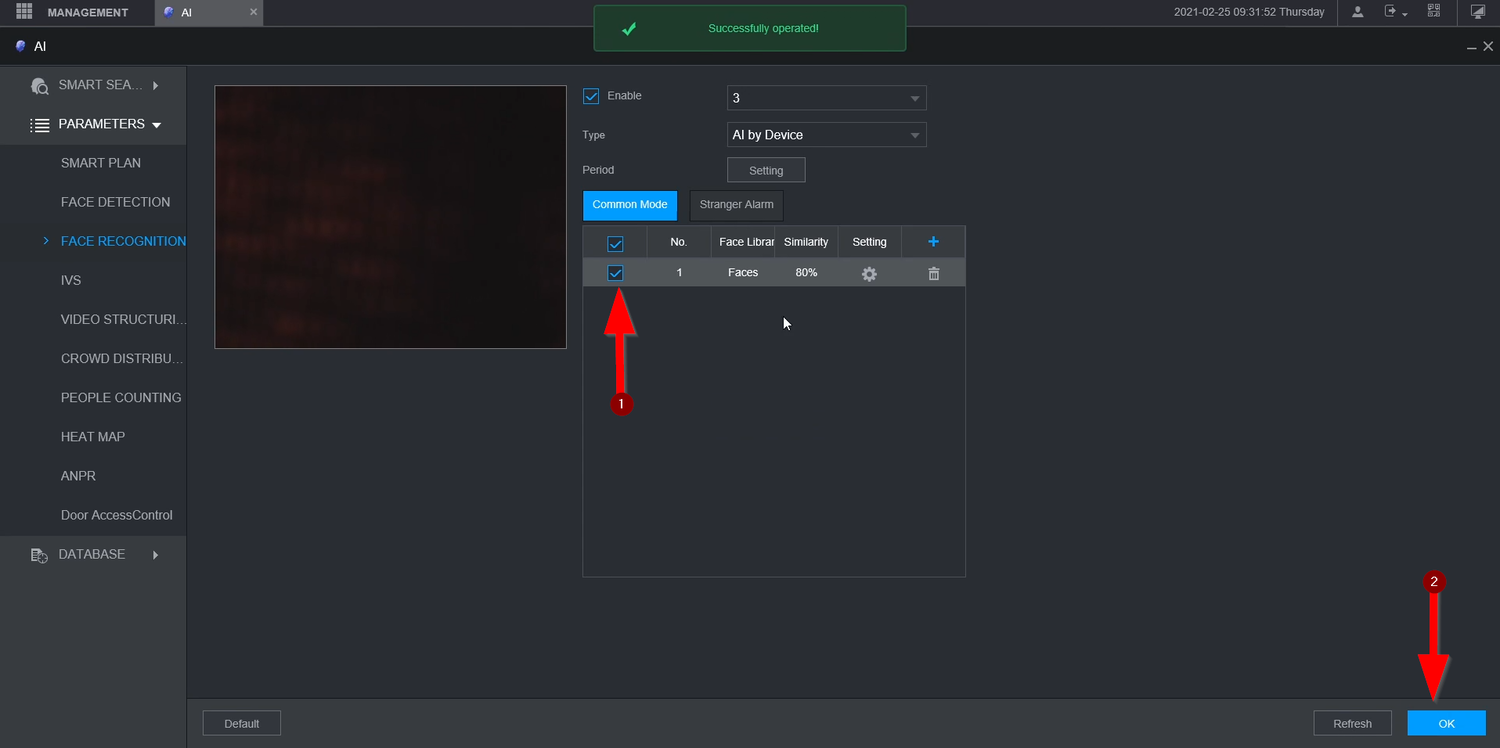Delete the Faces library row with trash icon
This screenshot has height=748, width=1500.
[x=933, y=273]
